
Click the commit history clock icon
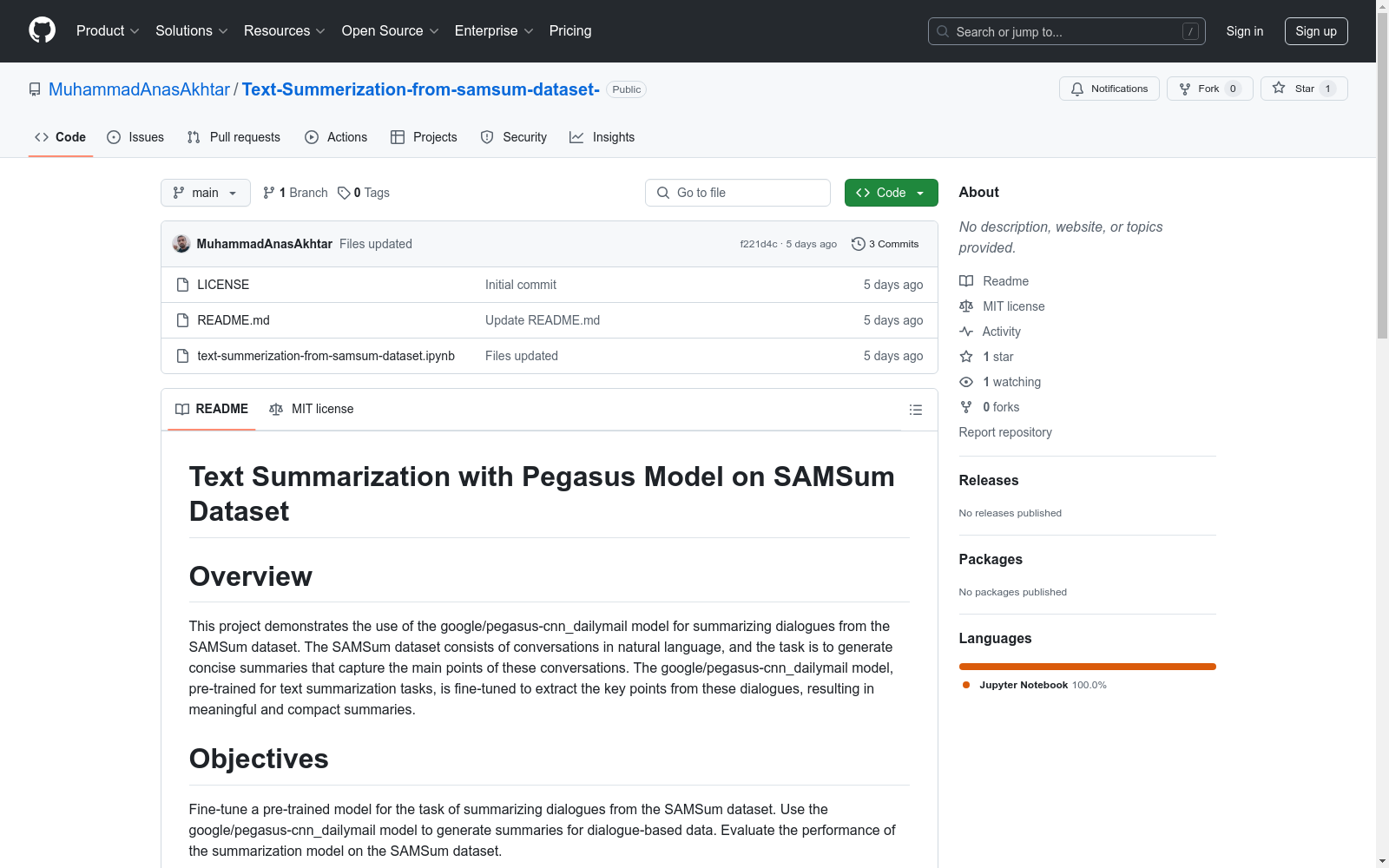pyautogui.click(x=858, y=244)
